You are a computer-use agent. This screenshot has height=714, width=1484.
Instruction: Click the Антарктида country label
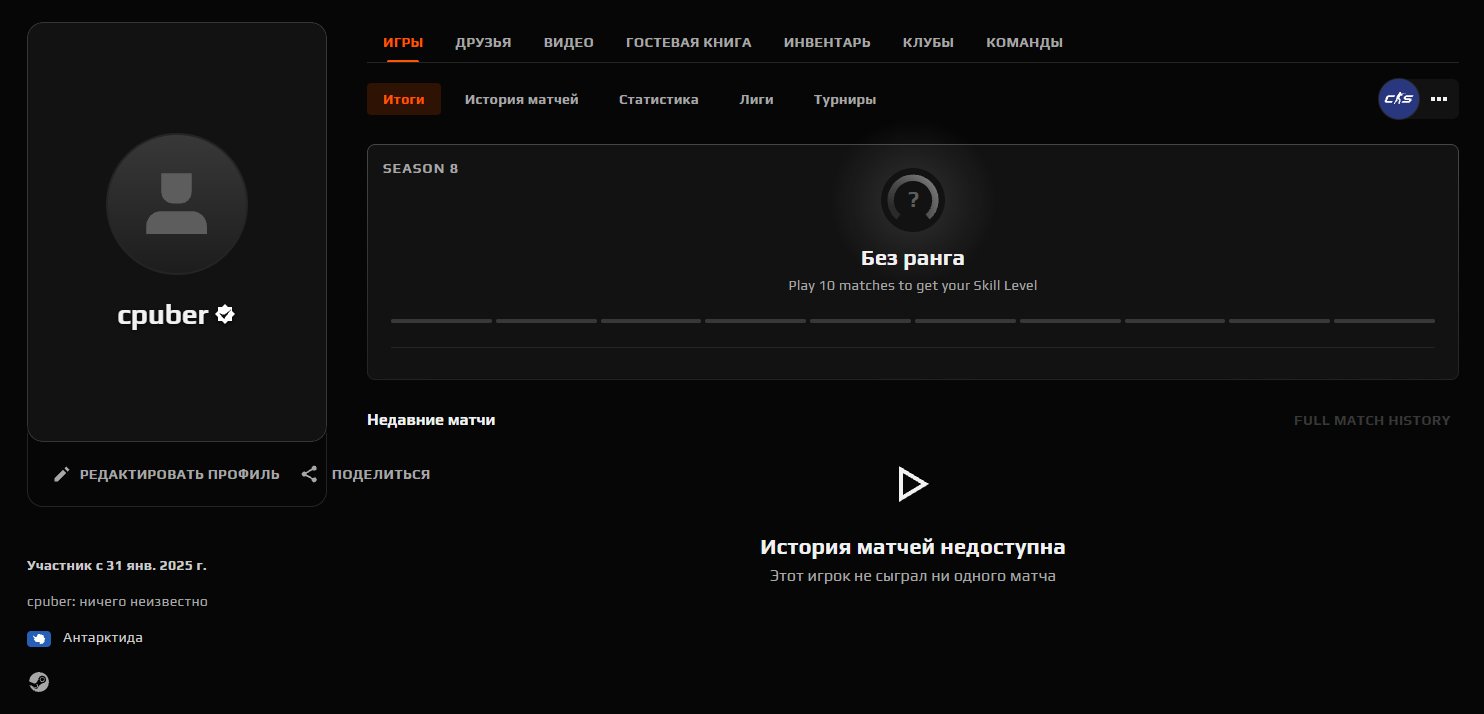(103, 638)
